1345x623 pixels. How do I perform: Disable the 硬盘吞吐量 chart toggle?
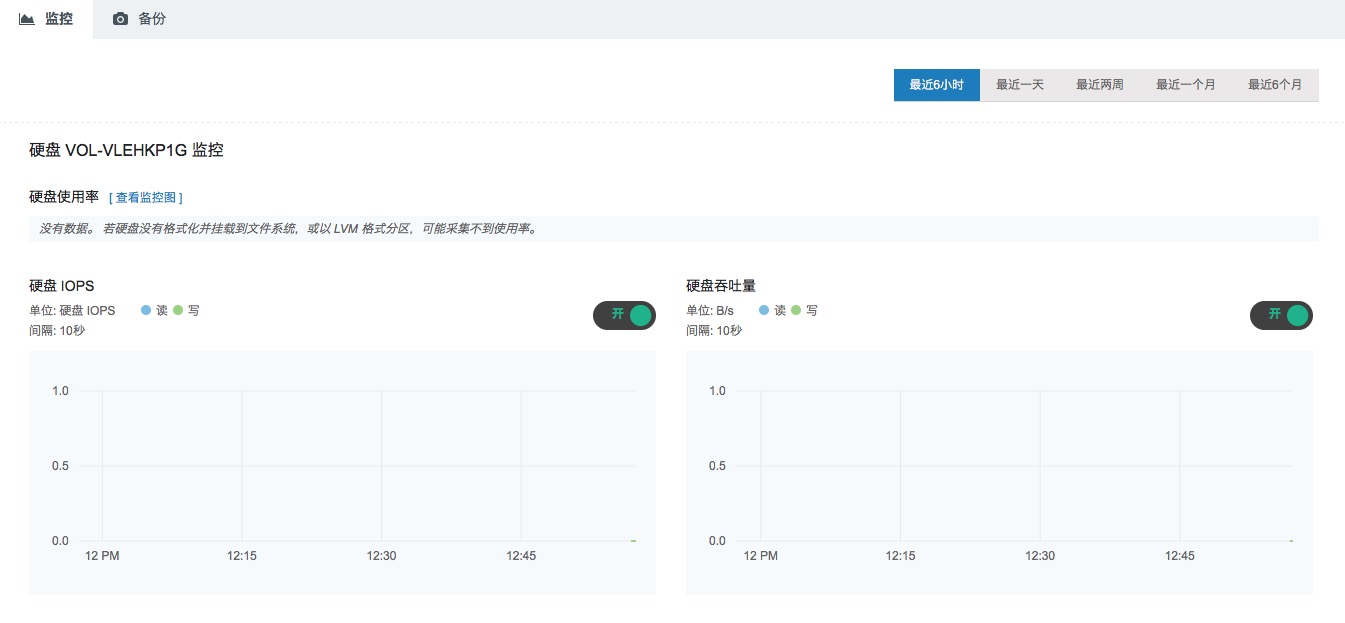(x=1281, y=315)
